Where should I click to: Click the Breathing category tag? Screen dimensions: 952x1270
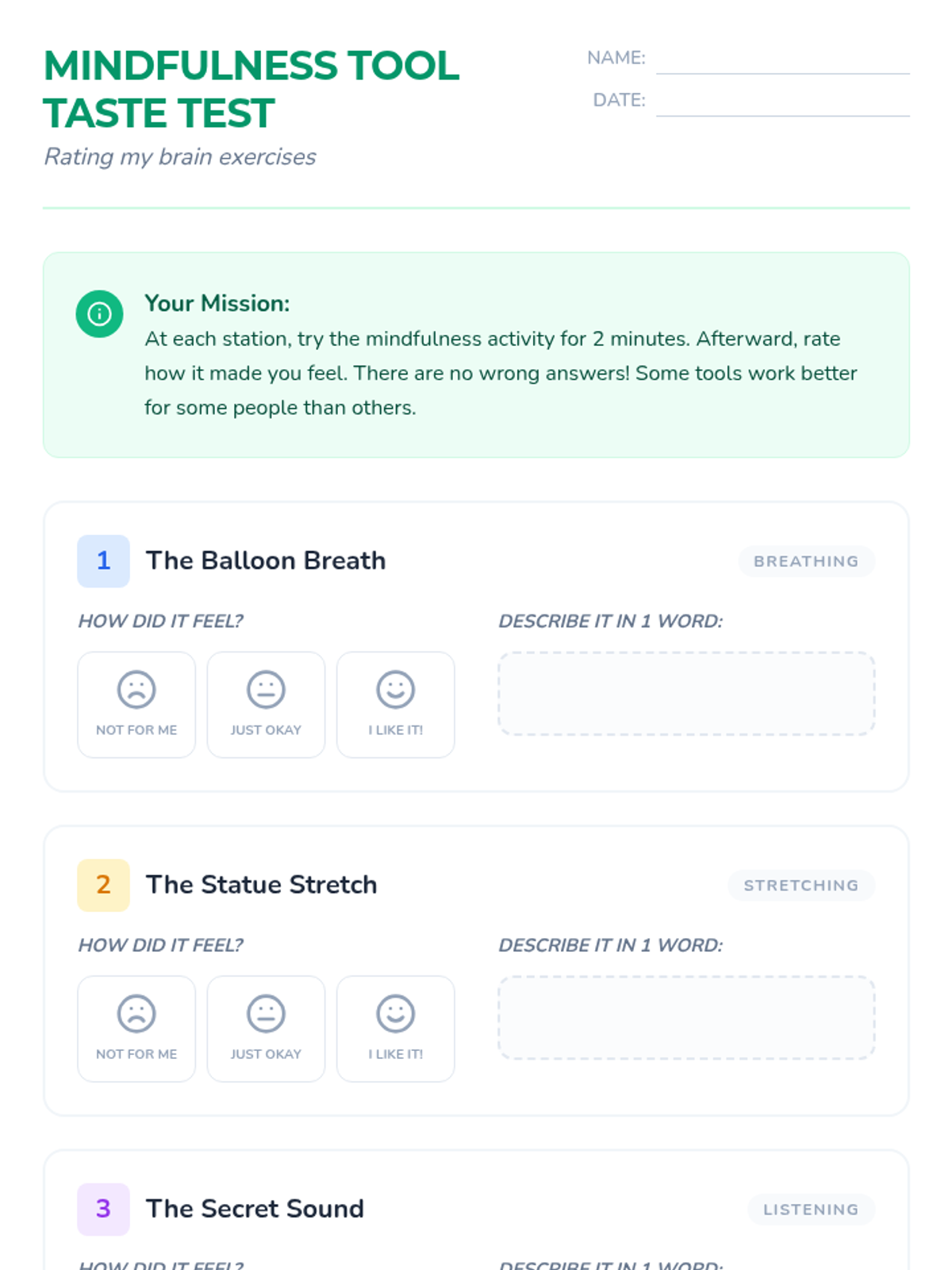[x=806, y=561]
